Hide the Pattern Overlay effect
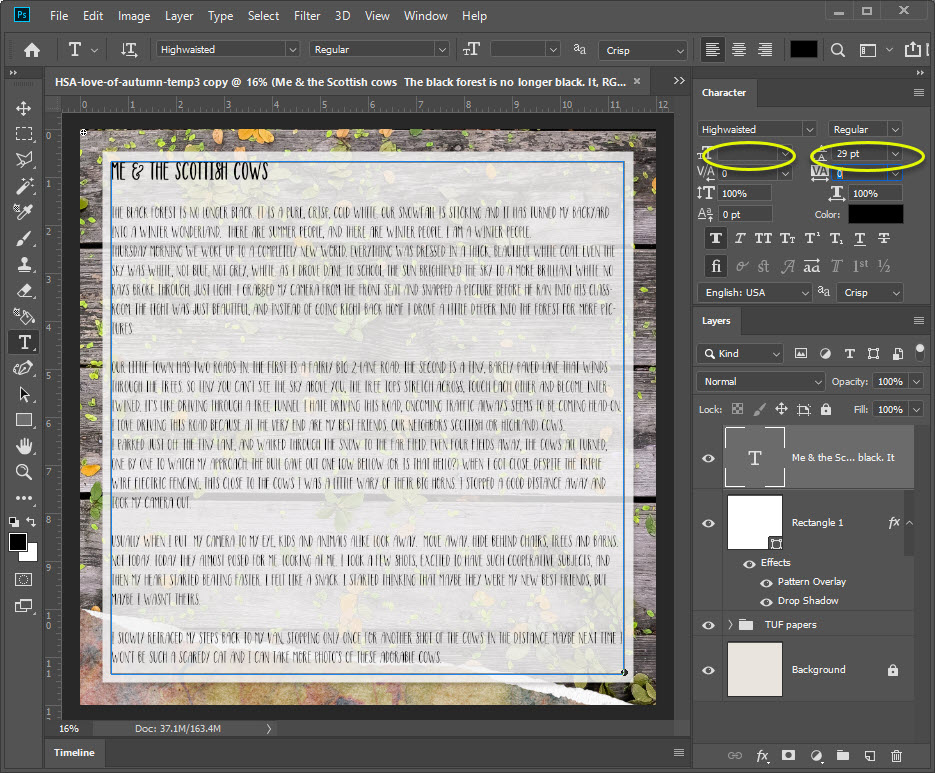 (x=766, y=583)
